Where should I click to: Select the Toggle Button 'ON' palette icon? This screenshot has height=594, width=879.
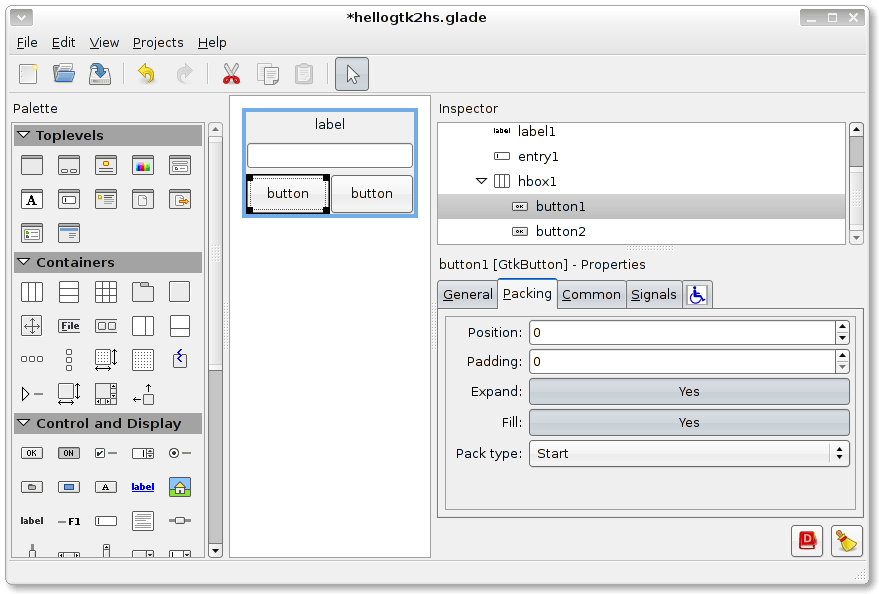(x=67, y=453)
